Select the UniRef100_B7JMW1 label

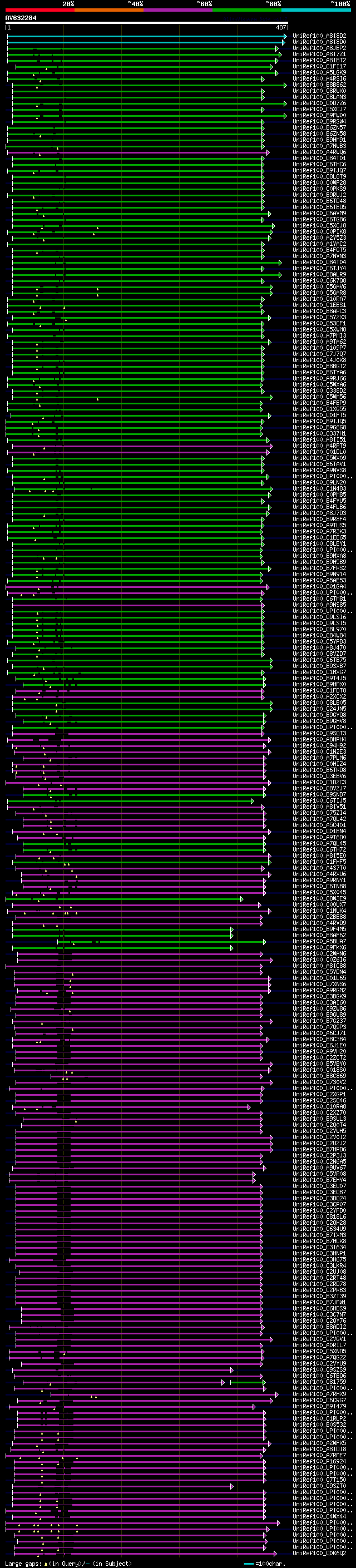click(319, 1302)
